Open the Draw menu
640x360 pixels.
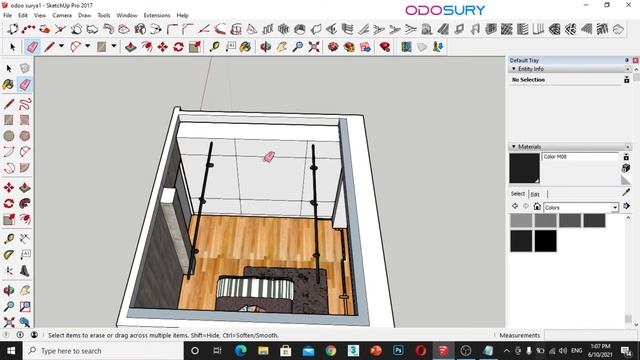point(84,16)
